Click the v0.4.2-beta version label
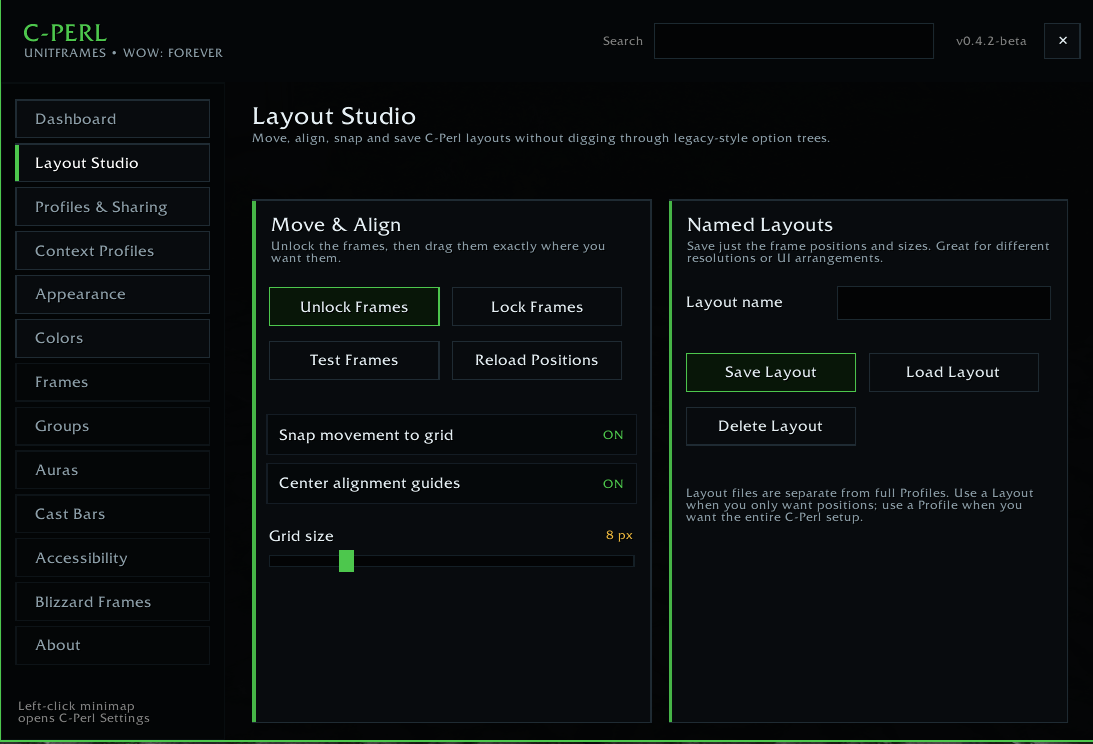 991,41
